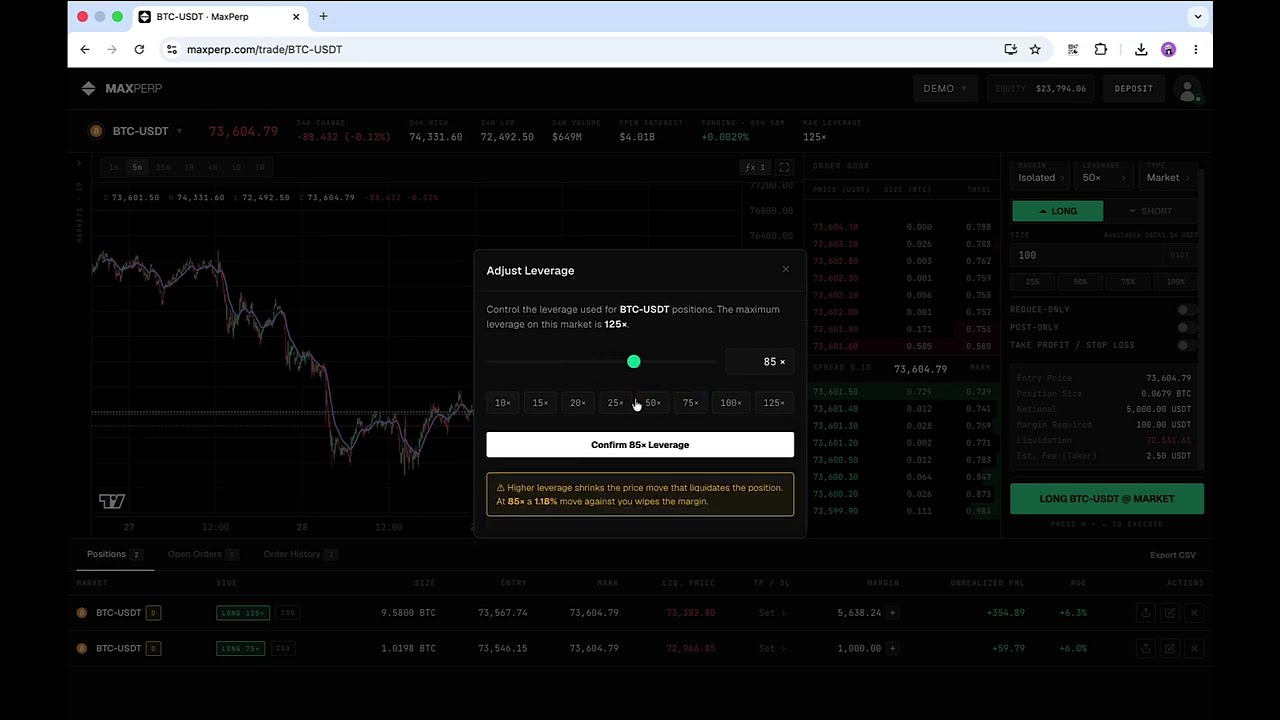This screenshot has height=720, width=1280.
Task: Open the Chrome three-dot menu
Action: click(x=1195, y=49)
